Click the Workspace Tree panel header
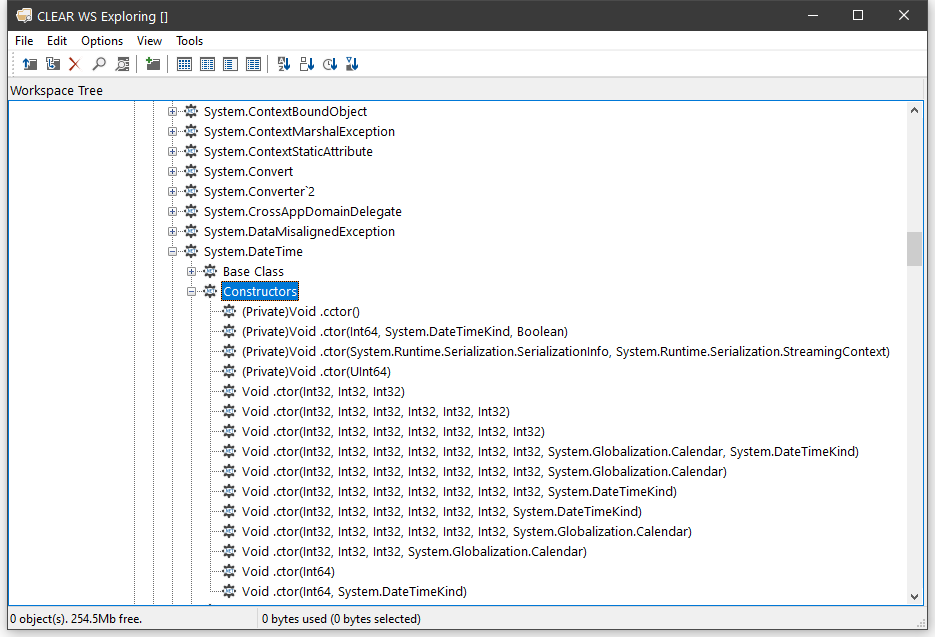Screen dimensions: 935x637 pos(57,91)
